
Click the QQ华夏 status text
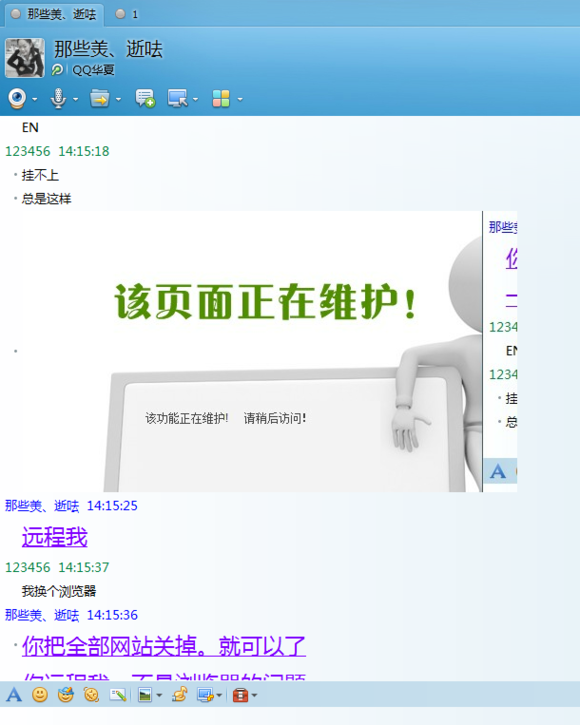[93, 70]
